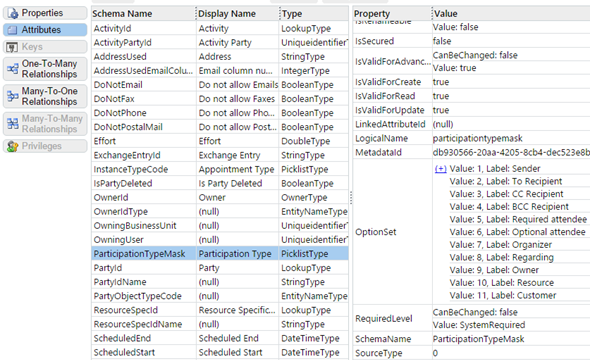Select the DoNotEmail attribute
The image size is (590, 360).
point(118,85)
